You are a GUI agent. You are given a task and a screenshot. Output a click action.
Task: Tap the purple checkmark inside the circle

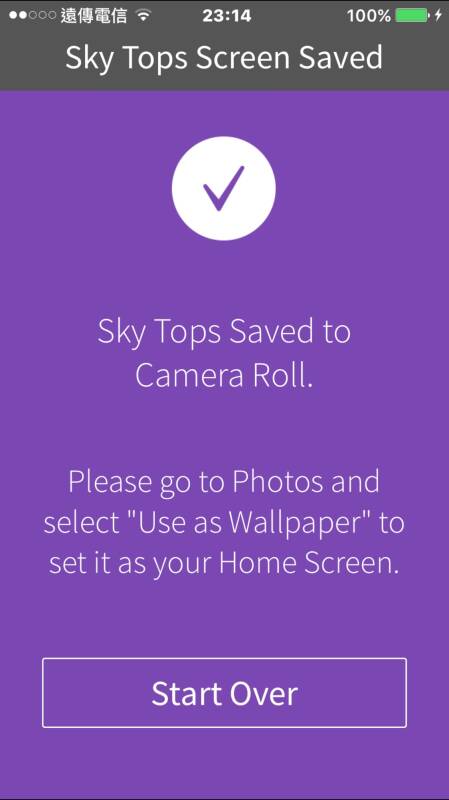[x=223, y=188]
